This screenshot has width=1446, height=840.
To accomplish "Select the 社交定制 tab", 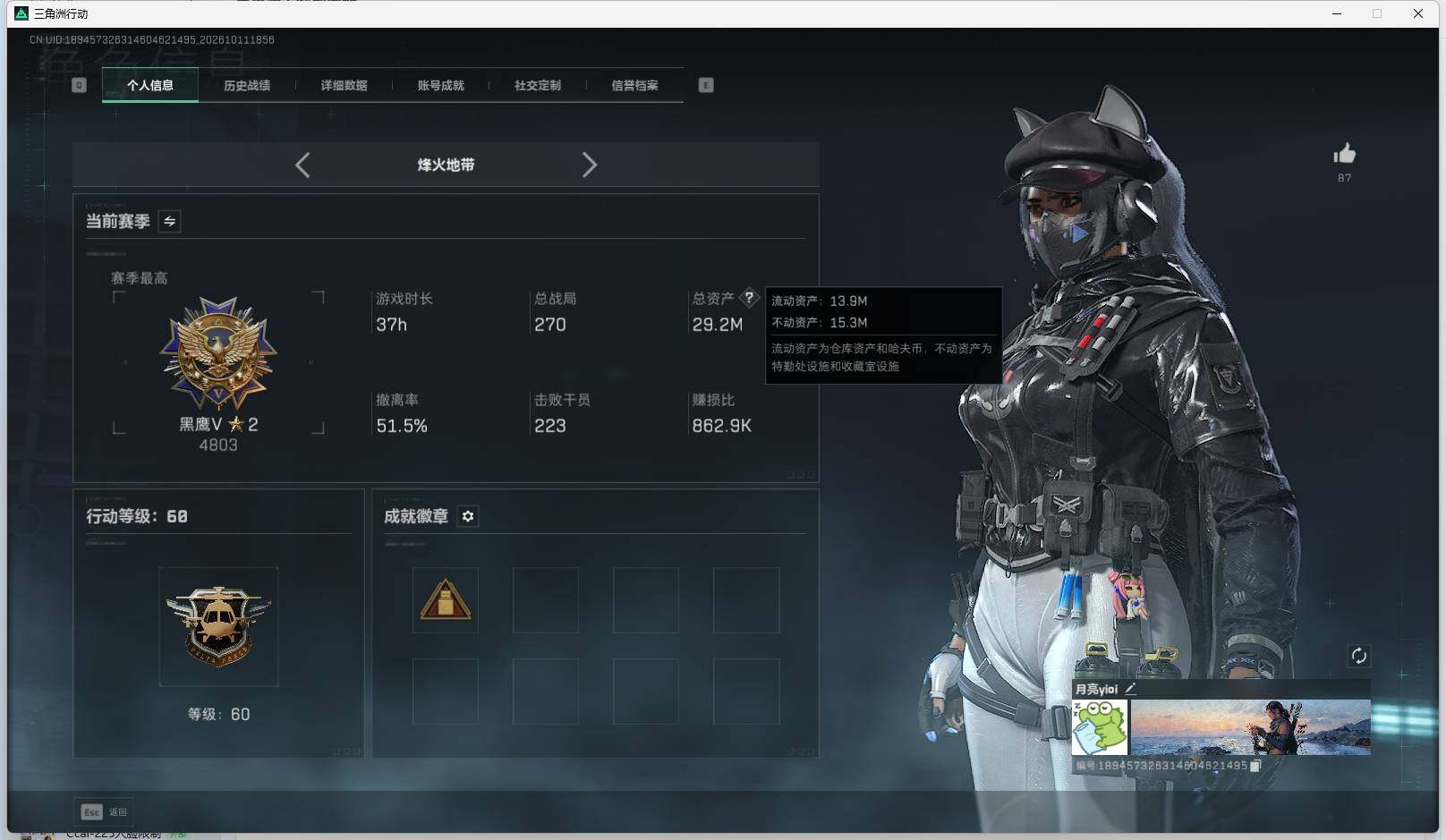I will (538, 85).
